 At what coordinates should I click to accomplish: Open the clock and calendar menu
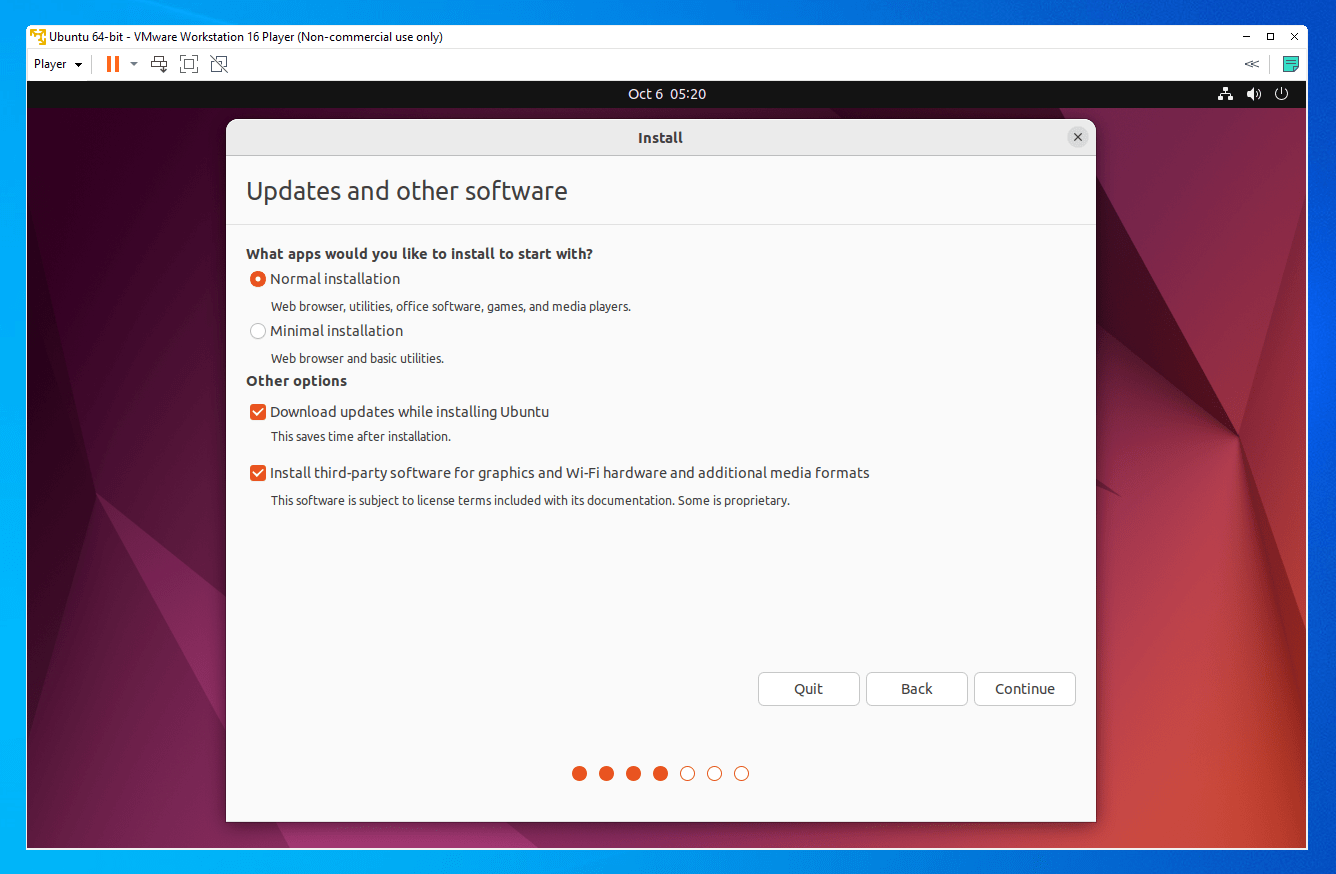667,94
